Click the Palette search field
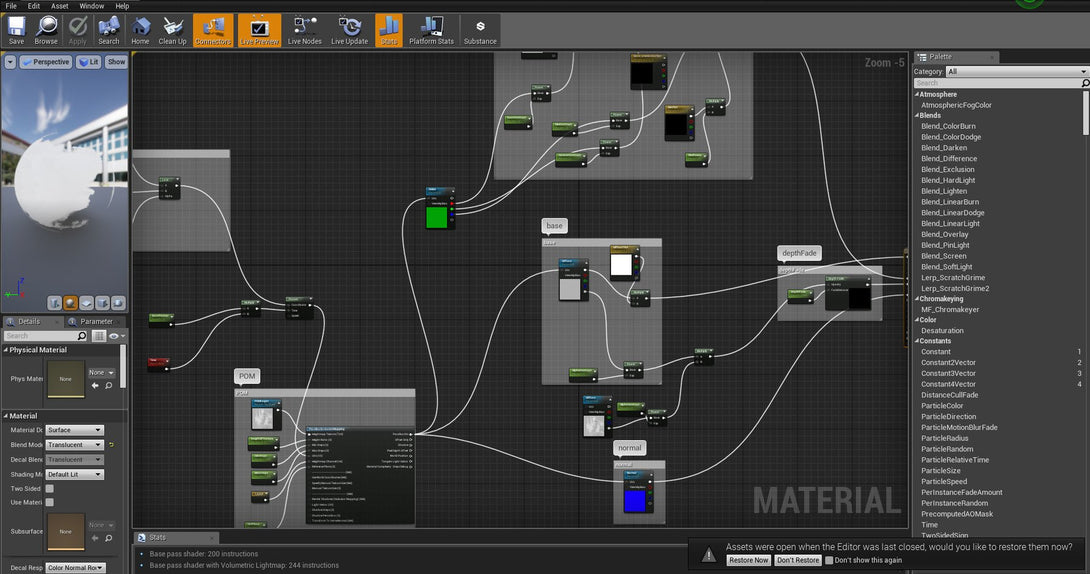The height and width of the screenshot is (574, 1090). pyautogui.click(x=998, y=83)
